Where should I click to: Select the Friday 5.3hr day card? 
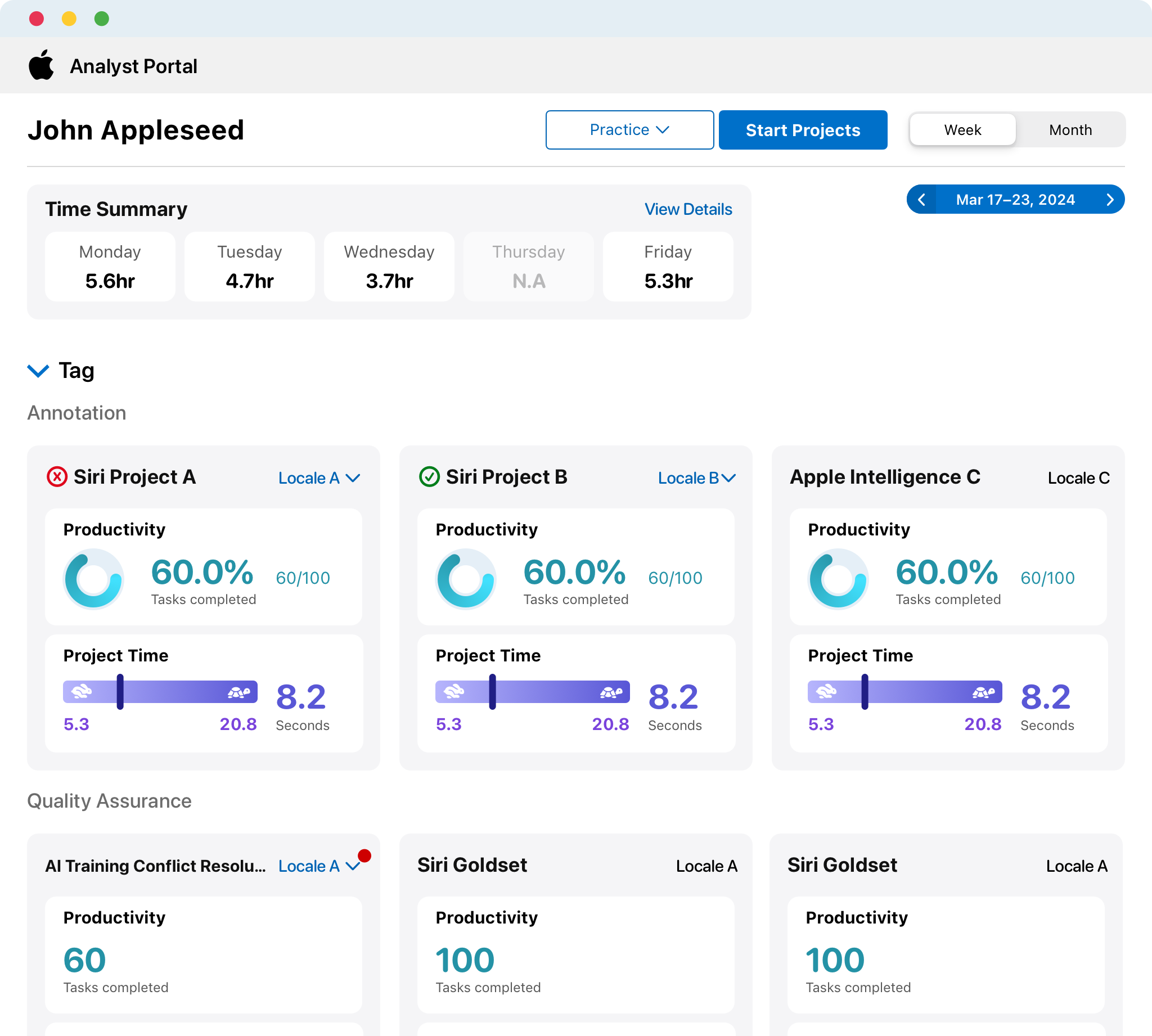click(x=668, y=267)
